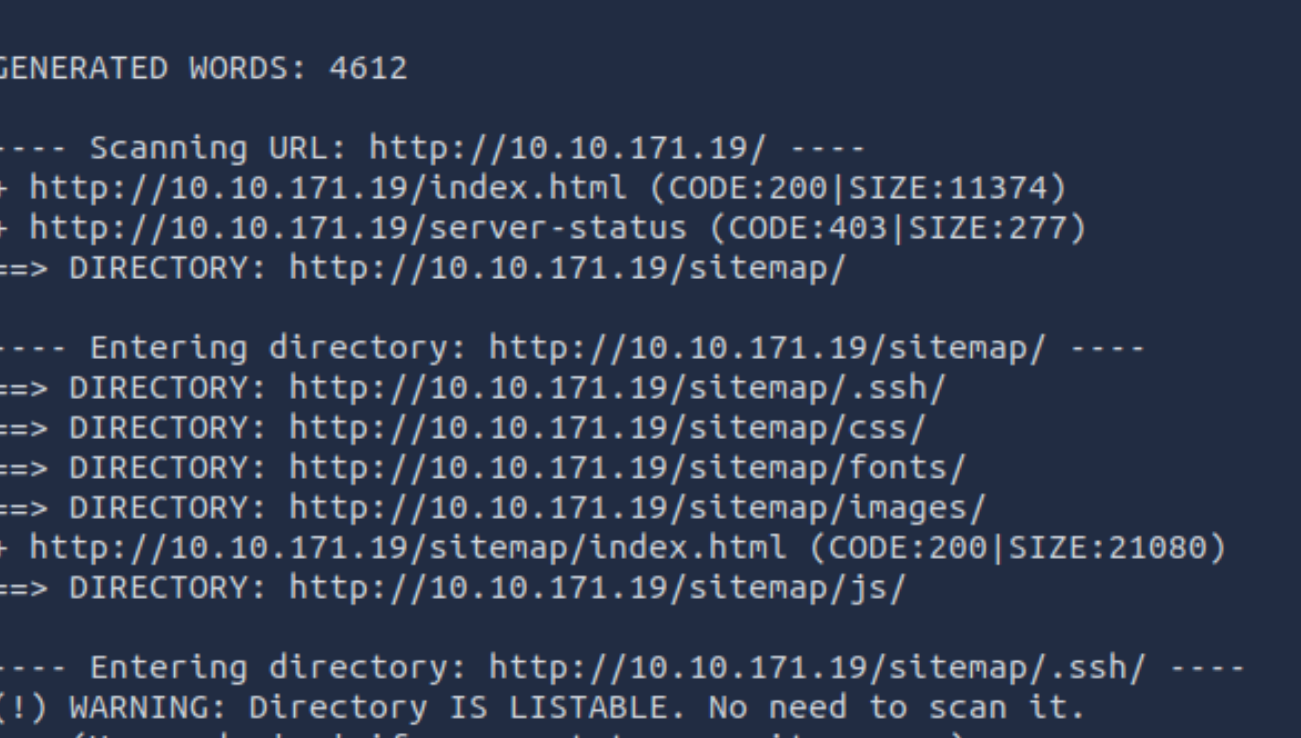Click the sitemap/ URL on the first DIRECTORY line
1301x738 pixels.
pos(567,268)
